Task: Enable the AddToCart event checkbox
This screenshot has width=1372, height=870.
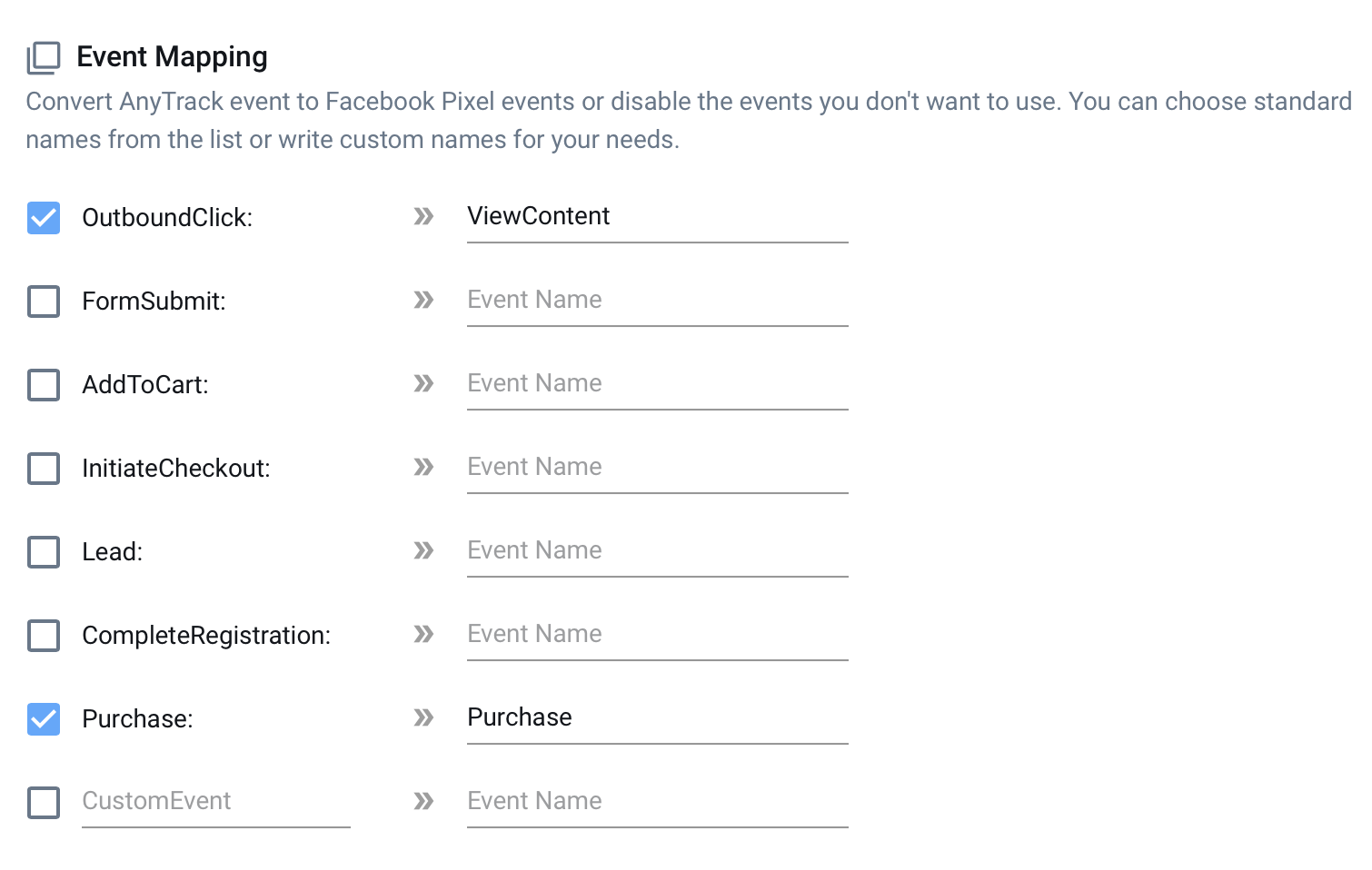Action: tap(44, 385)
